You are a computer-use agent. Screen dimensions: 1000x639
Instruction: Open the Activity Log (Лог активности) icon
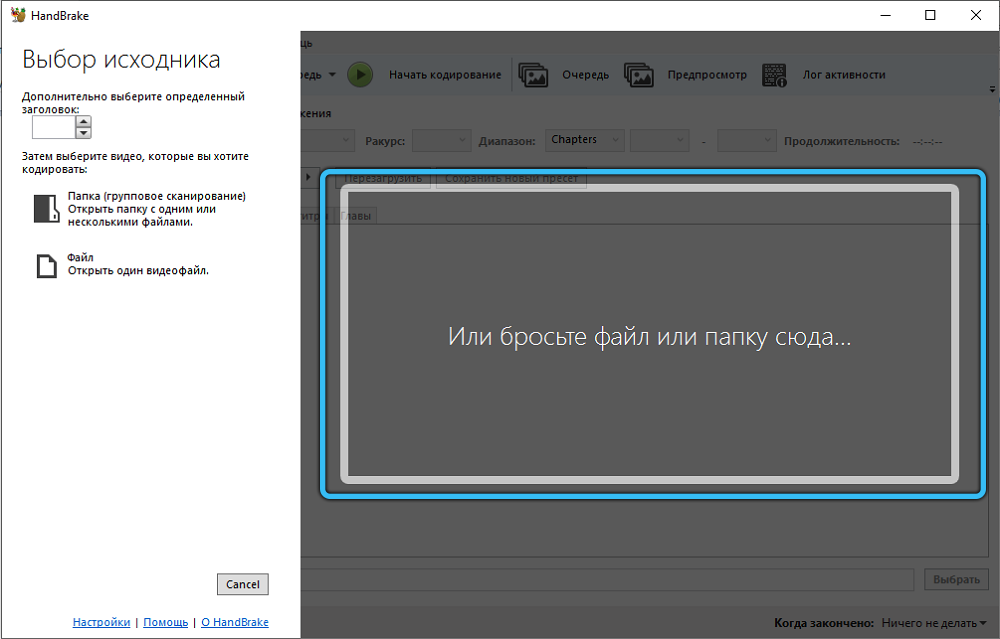[775, 75]
